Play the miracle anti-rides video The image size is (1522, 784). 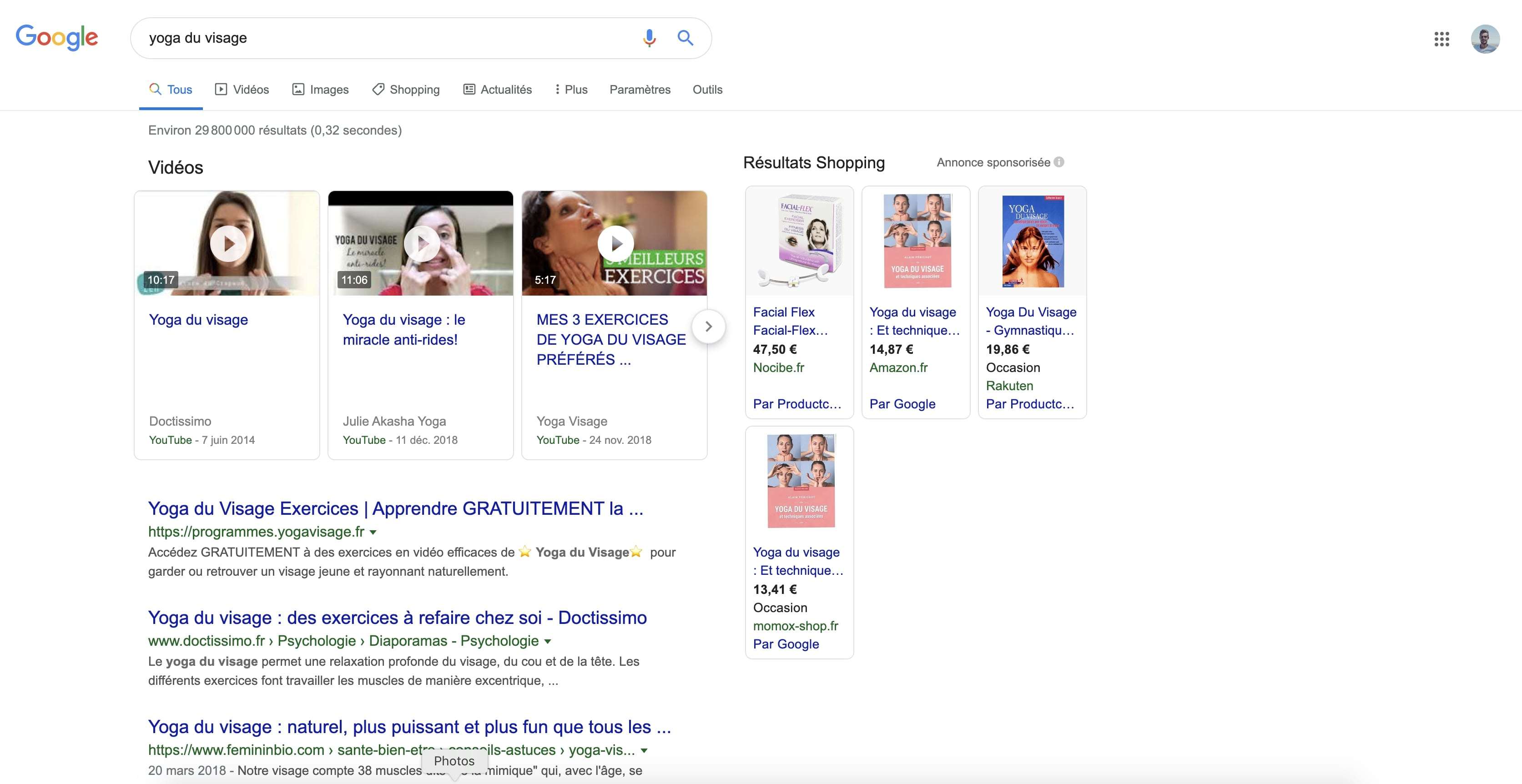coord(421,243)
